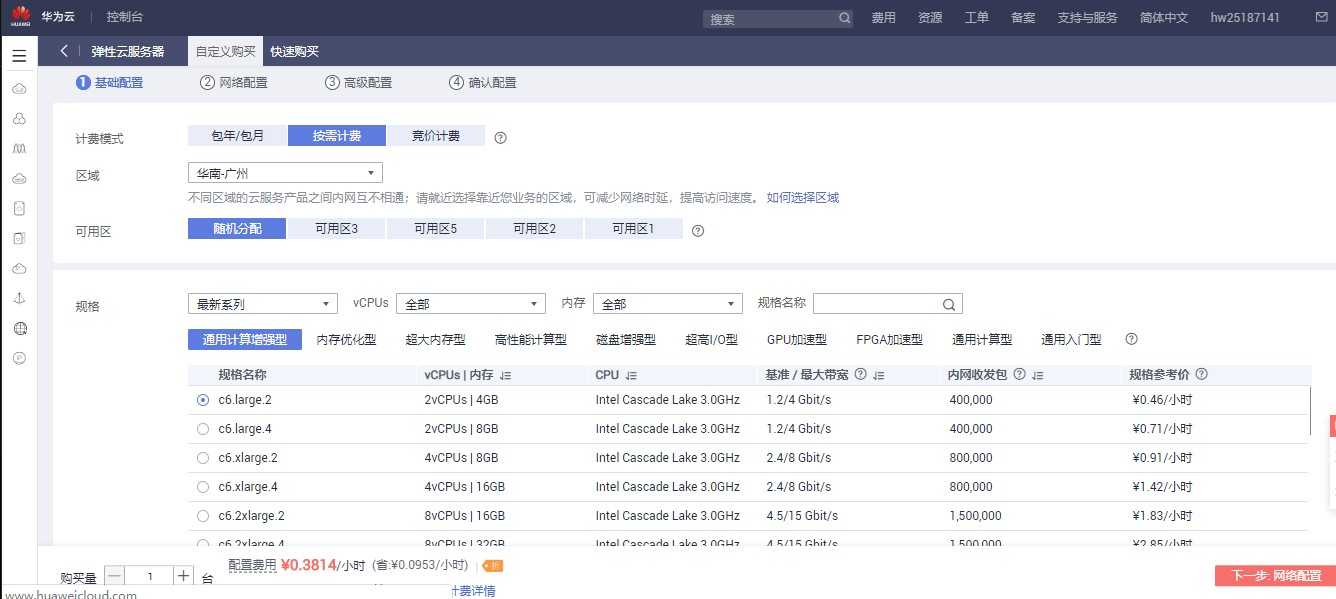
Task: Switch to the 快速购买 tab
Action: (294, 51)
